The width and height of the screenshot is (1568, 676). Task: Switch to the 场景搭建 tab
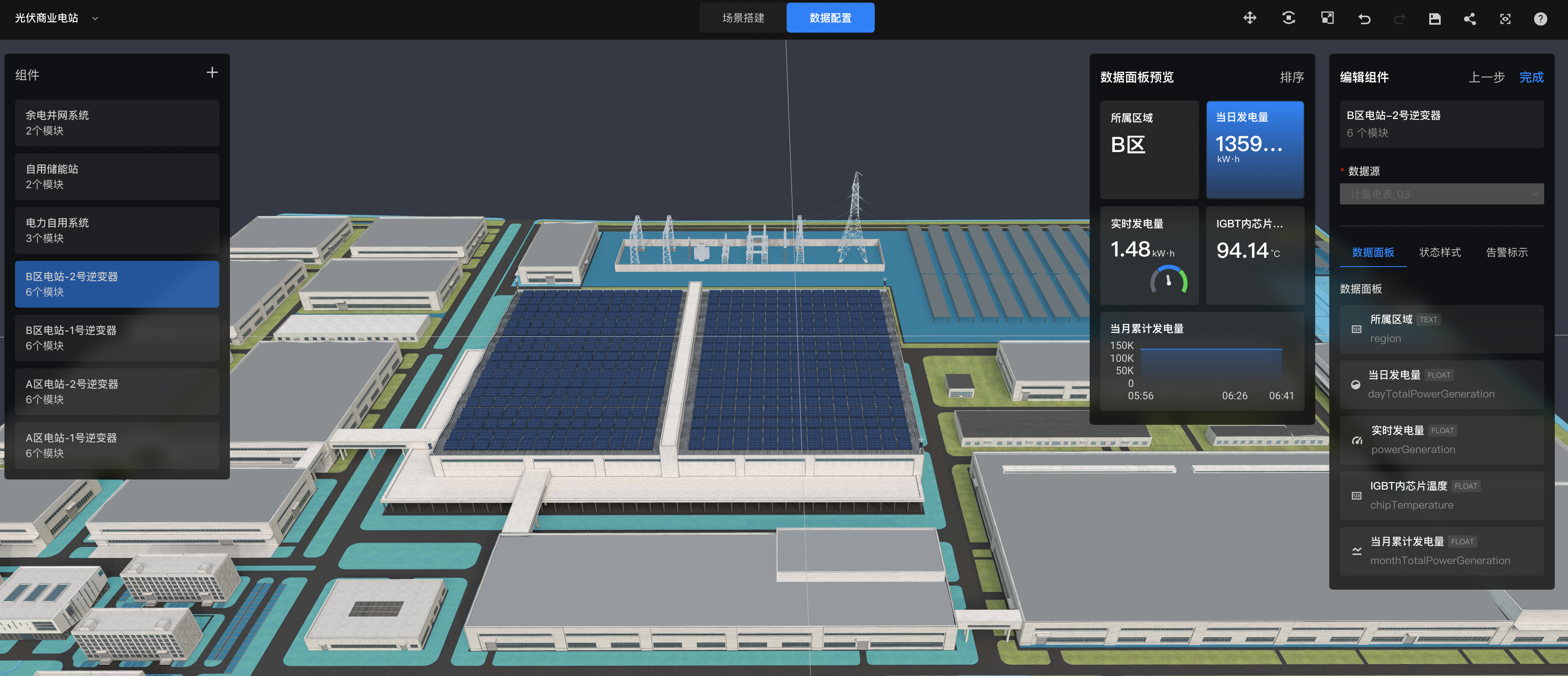click(743, 18)
